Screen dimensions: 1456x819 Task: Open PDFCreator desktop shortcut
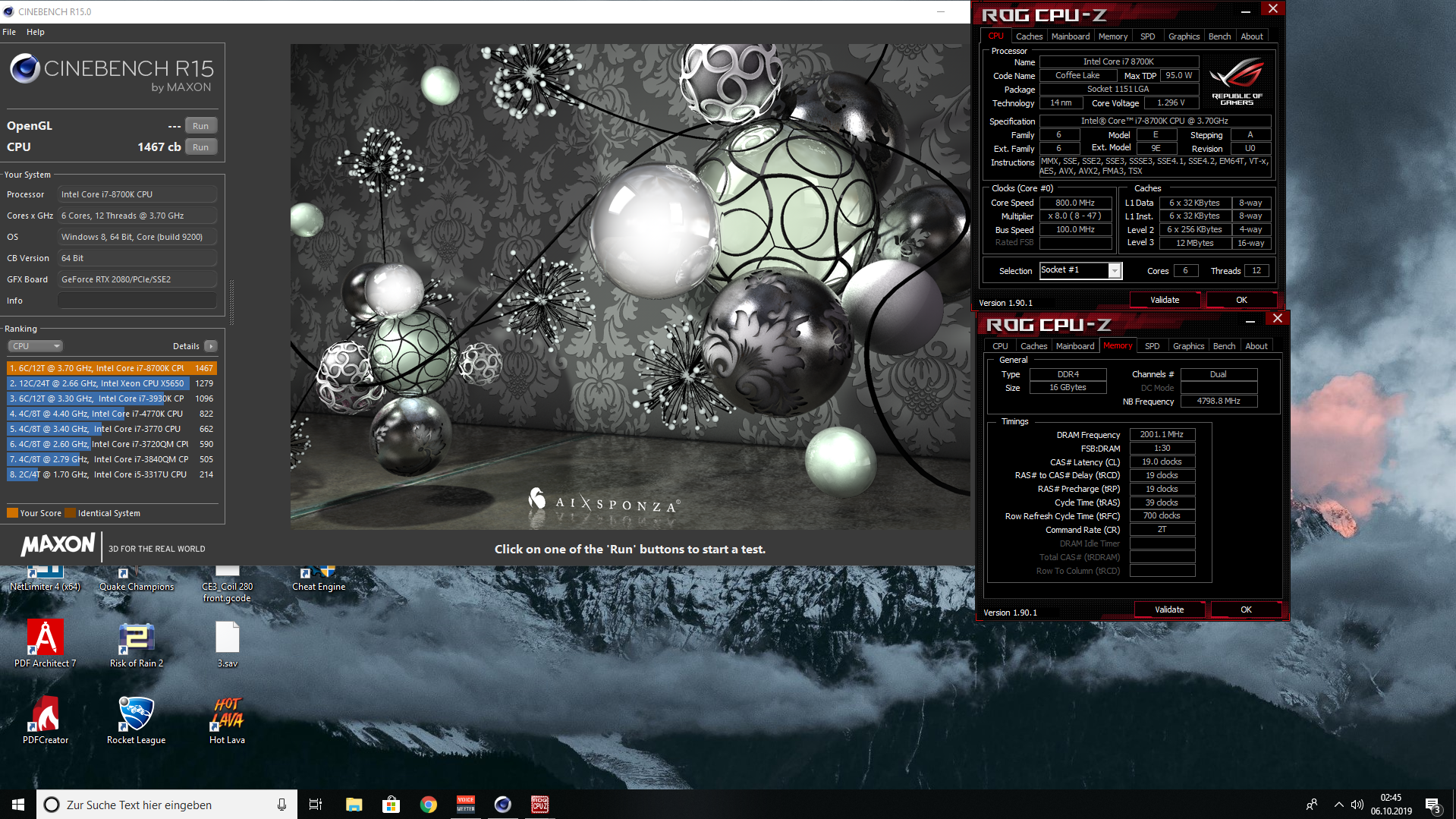click(x=46, y=720)
